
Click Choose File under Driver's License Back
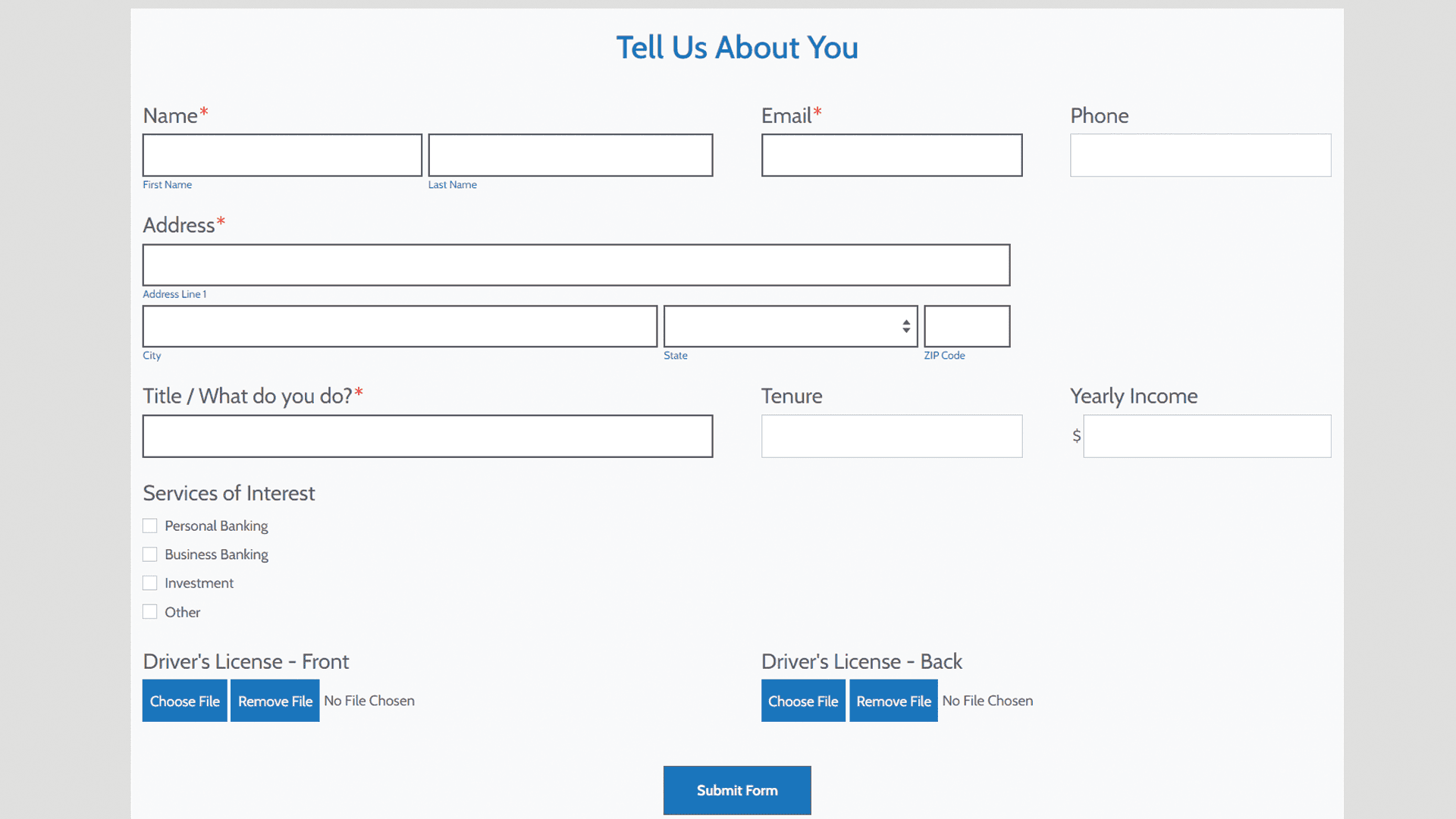(x=803, y=700)
